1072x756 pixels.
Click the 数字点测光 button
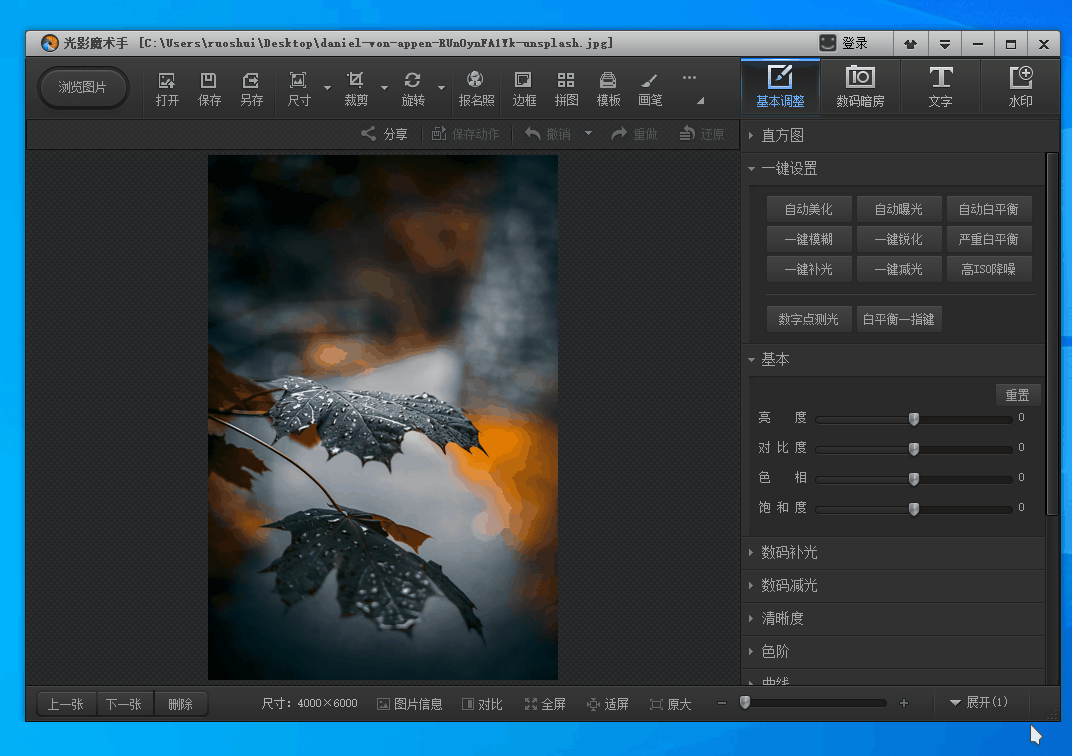pos(809,319)
